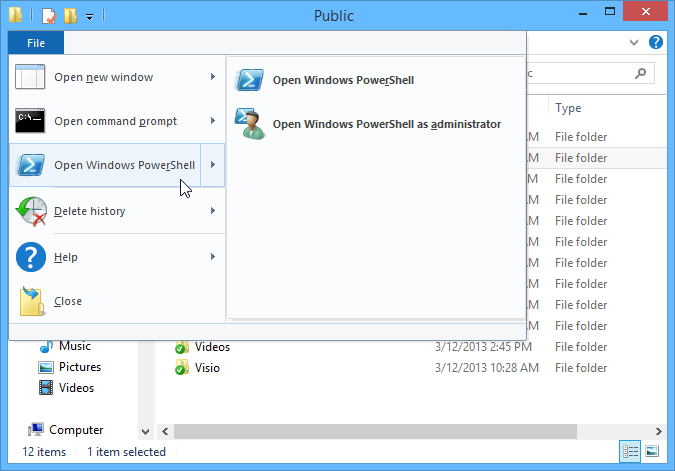
Task: Switch to Details view in status bar
Action: tap(629, 452)
